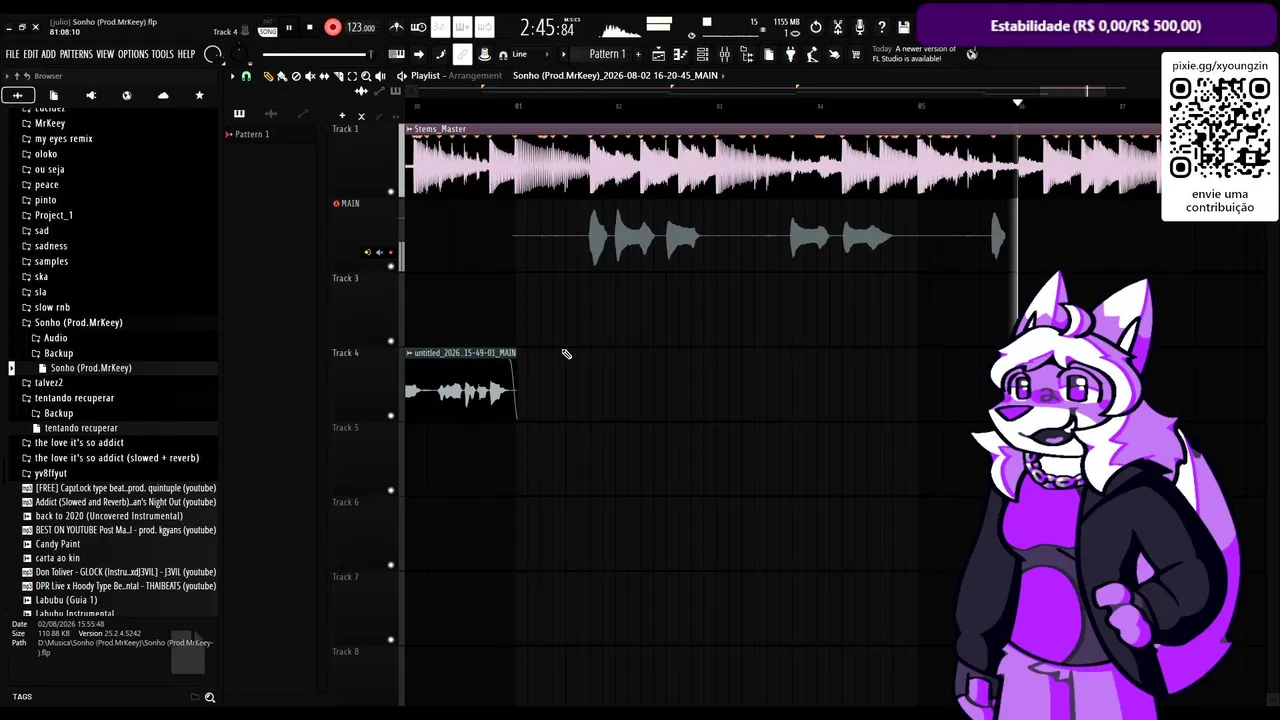
Task: Add a new pattern with plus button
Action: tap(638, 54)
